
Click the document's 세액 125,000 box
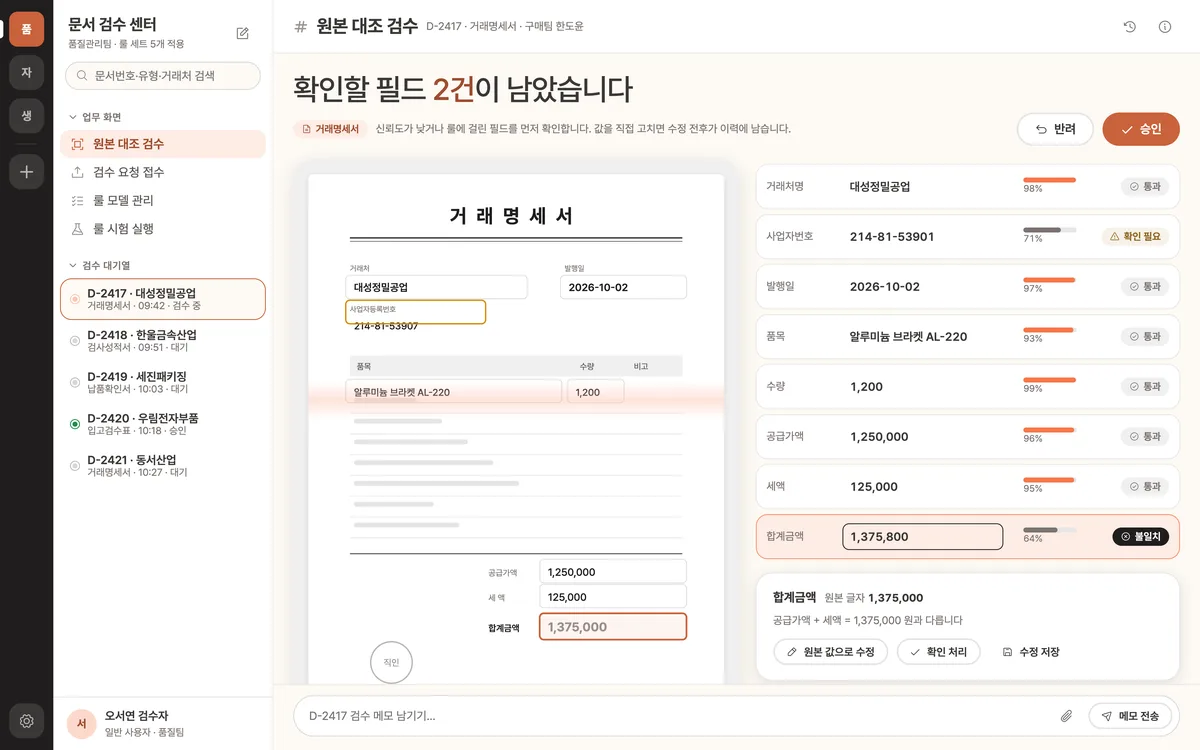coord(613,597)
